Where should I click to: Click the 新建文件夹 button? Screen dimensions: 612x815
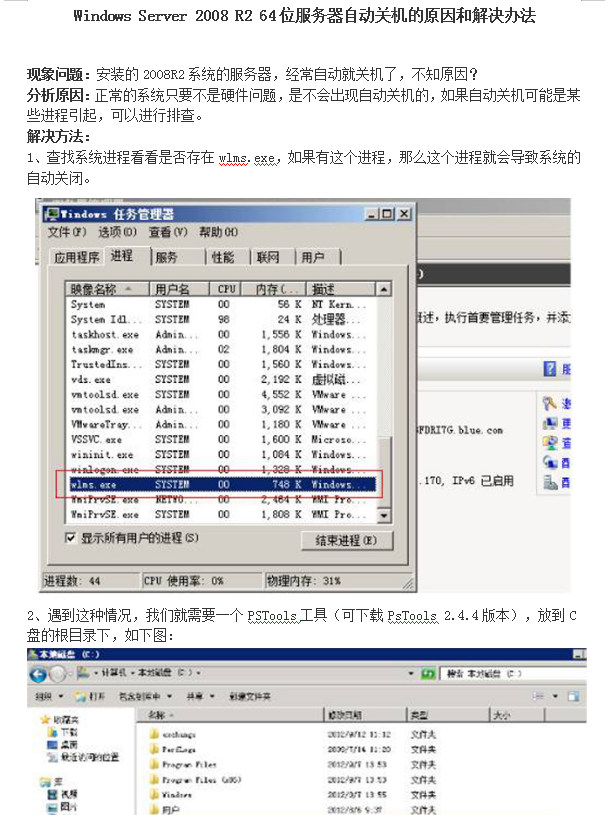coord(250,695)
